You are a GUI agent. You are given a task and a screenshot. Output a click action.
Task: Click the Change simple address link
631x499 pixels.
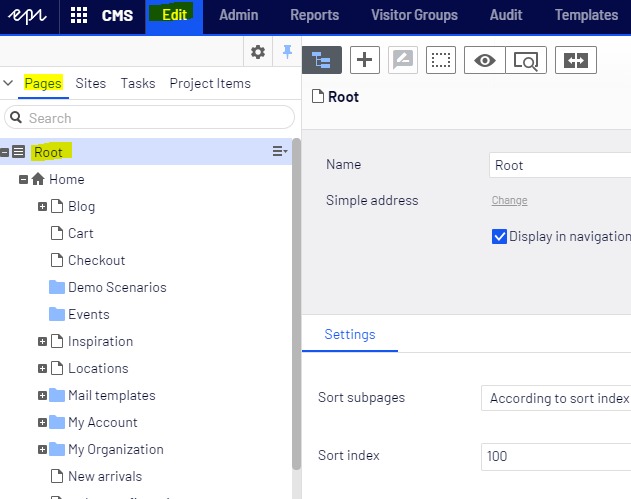point(509,201)
